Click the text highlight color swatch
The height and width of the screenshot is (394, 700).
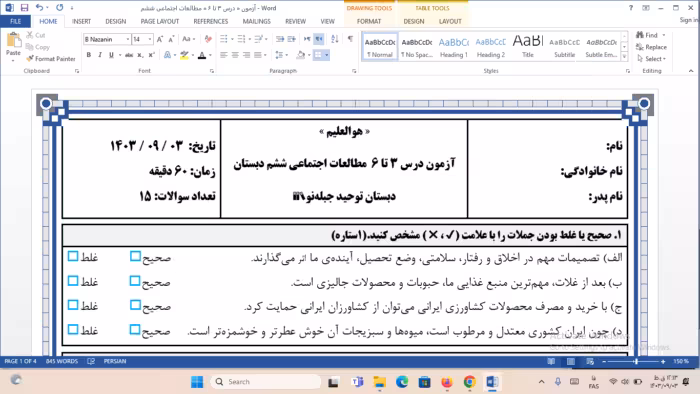coord(184,55)
